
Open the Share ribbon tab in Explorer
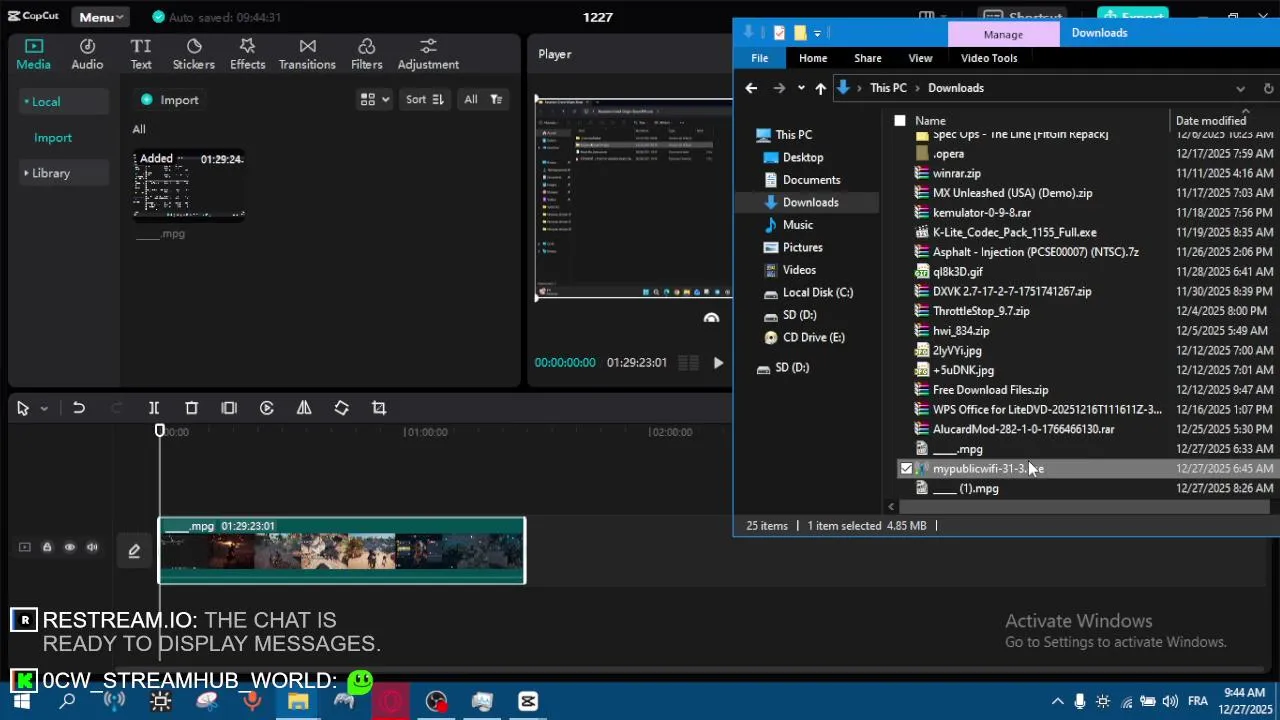(868, 58)
